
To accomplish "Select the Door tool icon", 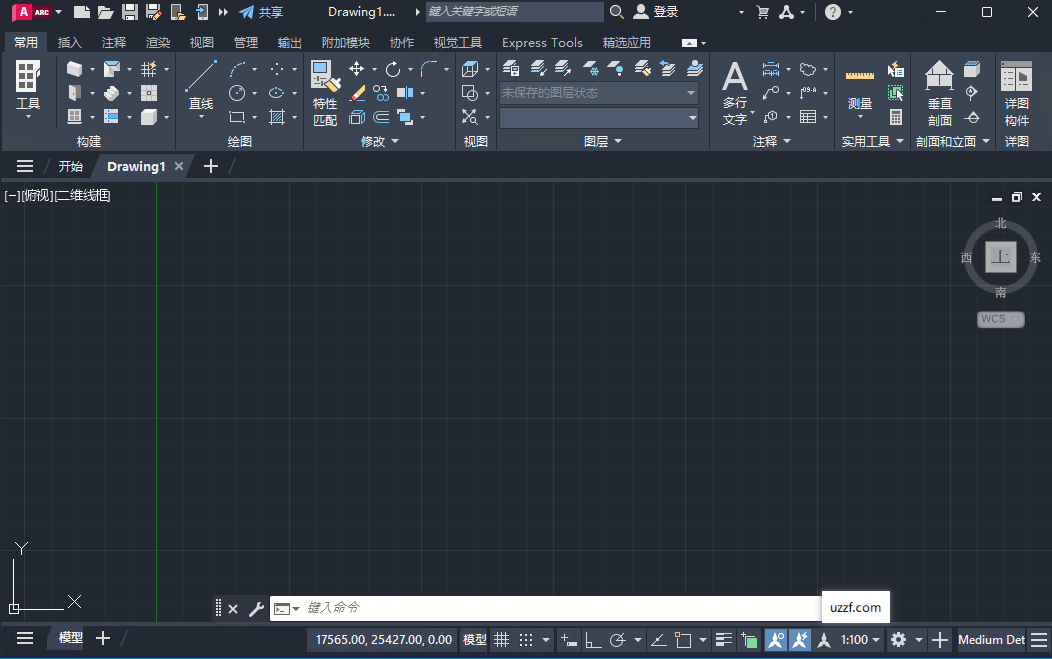I will point(74,93).
